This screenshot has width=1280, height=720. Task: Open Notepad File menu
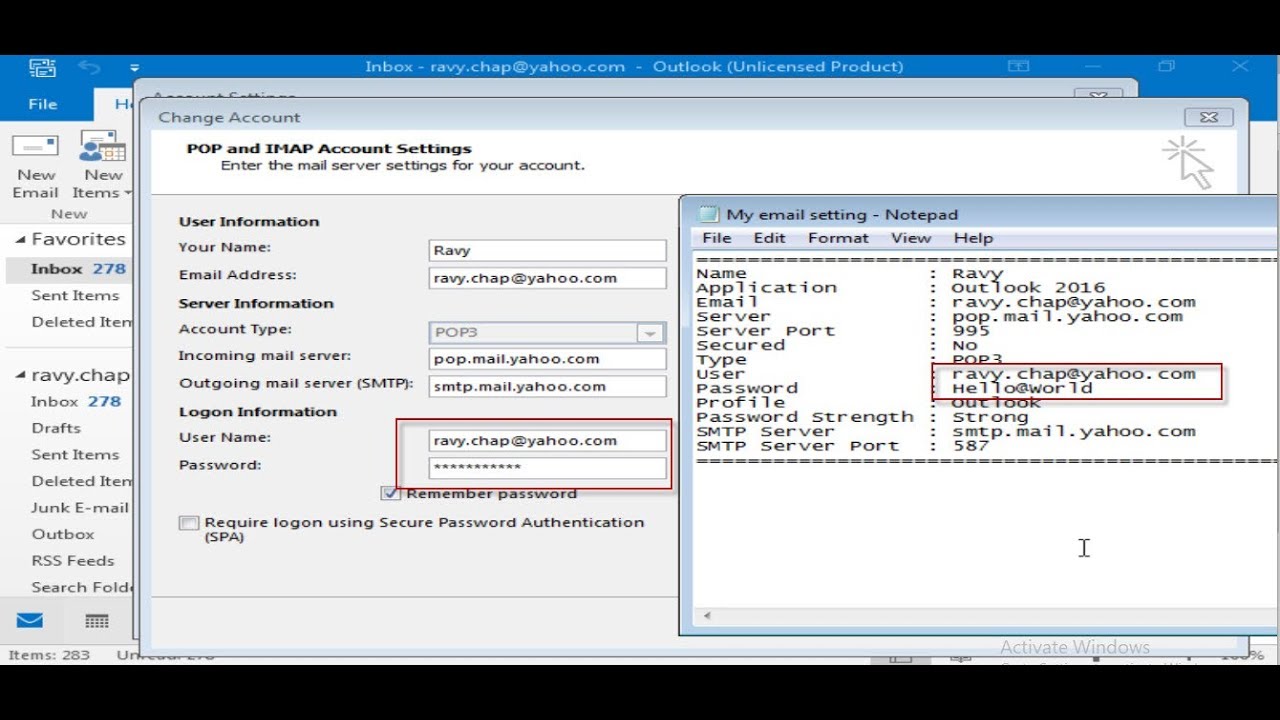pos(716,238)
